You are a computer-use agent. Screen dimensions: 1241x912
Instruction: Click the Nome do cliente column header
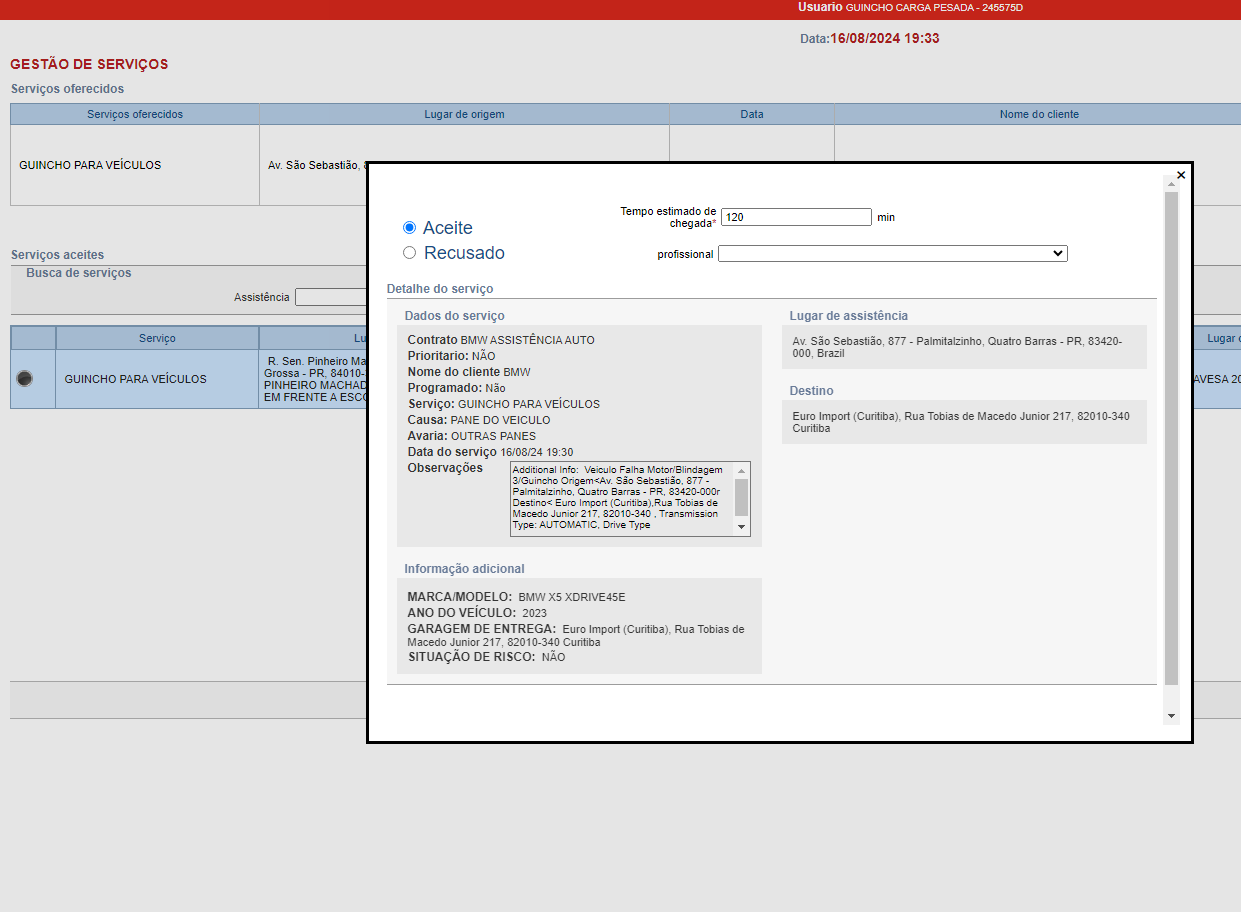click(x=1038, y=114)
